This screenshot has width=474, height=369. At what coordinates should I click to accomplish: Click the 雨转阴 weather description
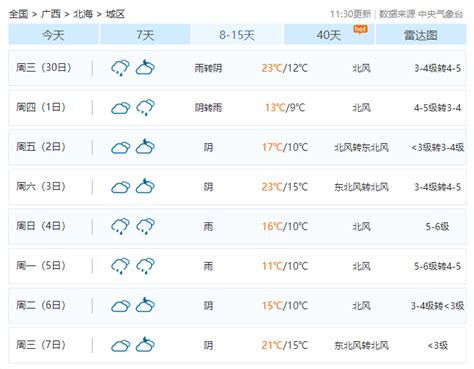click(208, 68)
